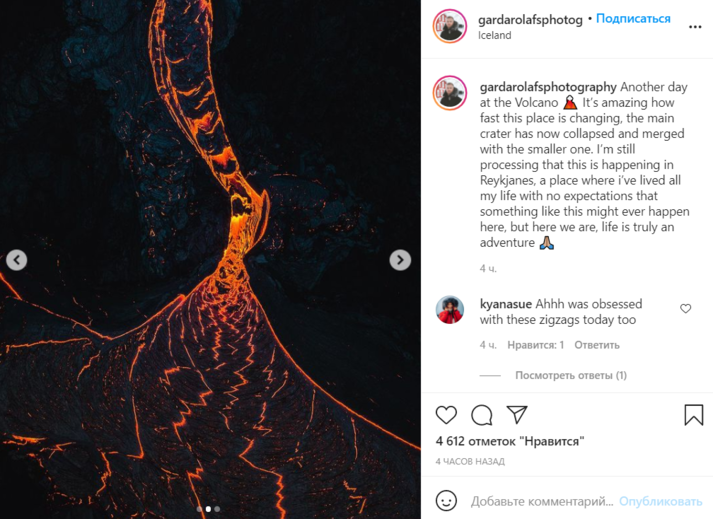713x519 pixels.
Task: Select the third carousel dot indicator
Action: click(x=217, y=509)
